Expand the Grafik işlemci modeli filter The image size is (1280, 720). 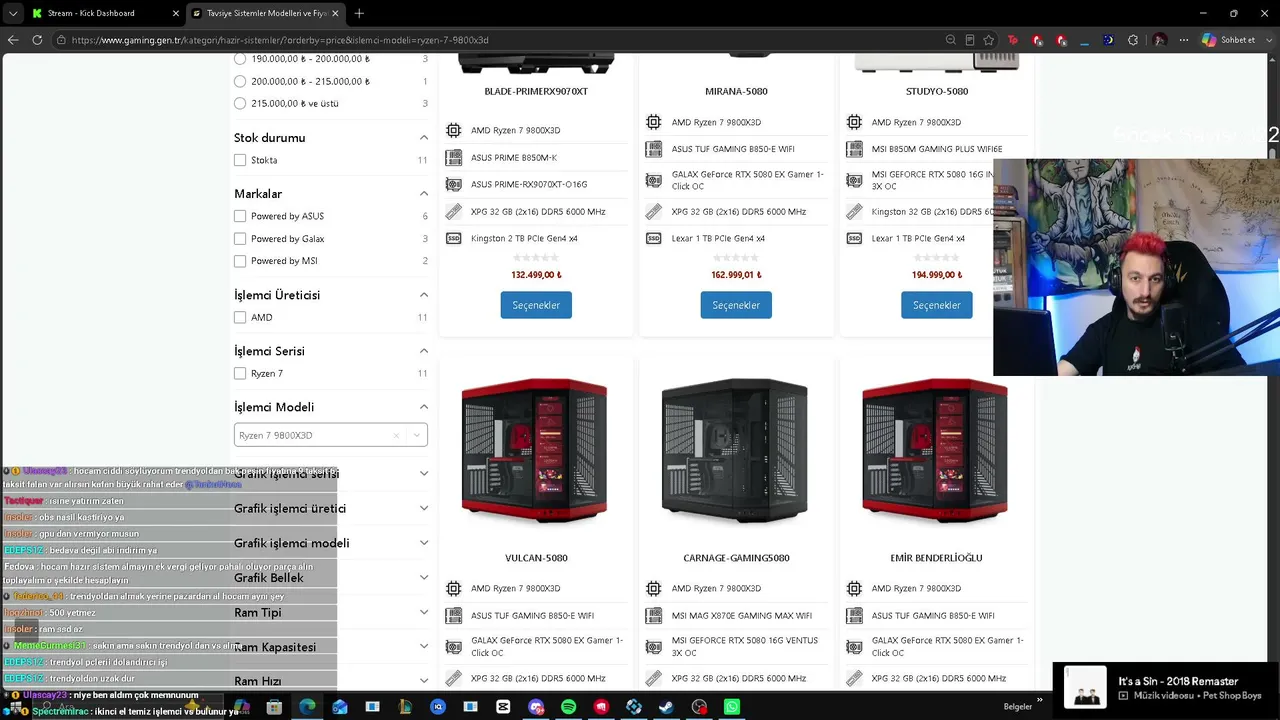[424, 543]
